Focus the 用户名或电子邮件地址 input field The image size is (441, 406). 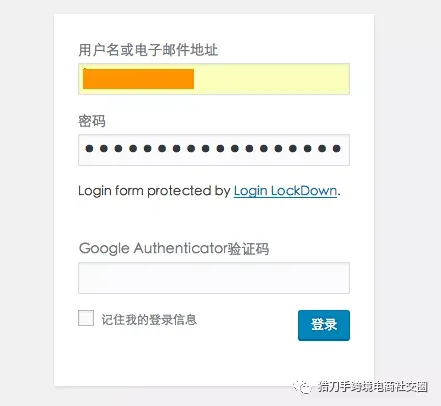[214, 79]
